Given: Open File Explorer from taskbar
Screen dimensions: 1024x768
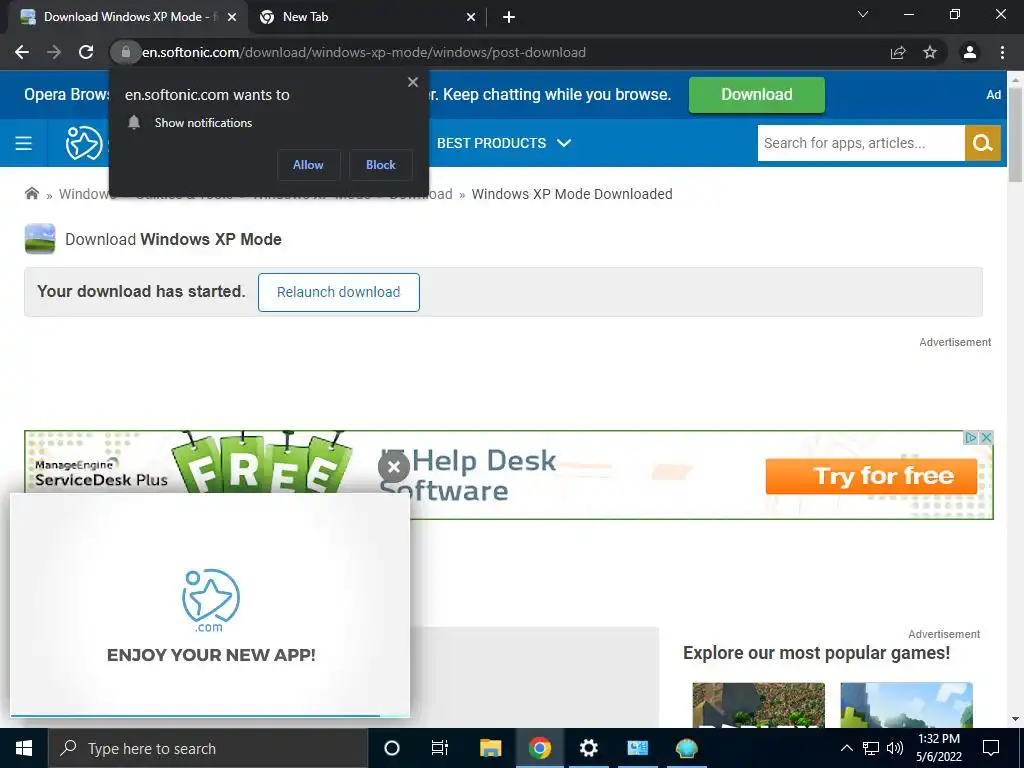Looking at the screenshot, I should click(x=490, y=748).
